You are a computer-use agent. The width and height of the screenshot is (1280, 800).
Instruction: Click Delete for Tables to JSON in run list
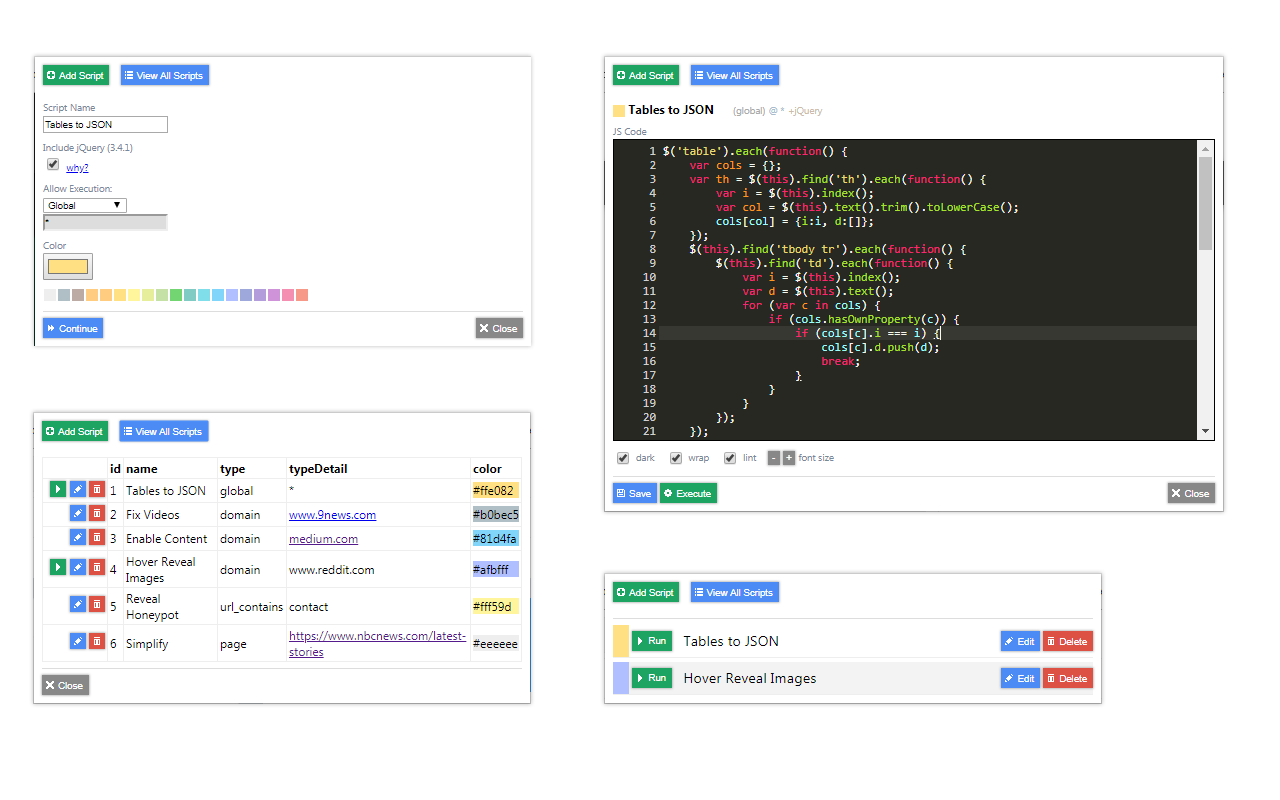tap(1068, 641)
